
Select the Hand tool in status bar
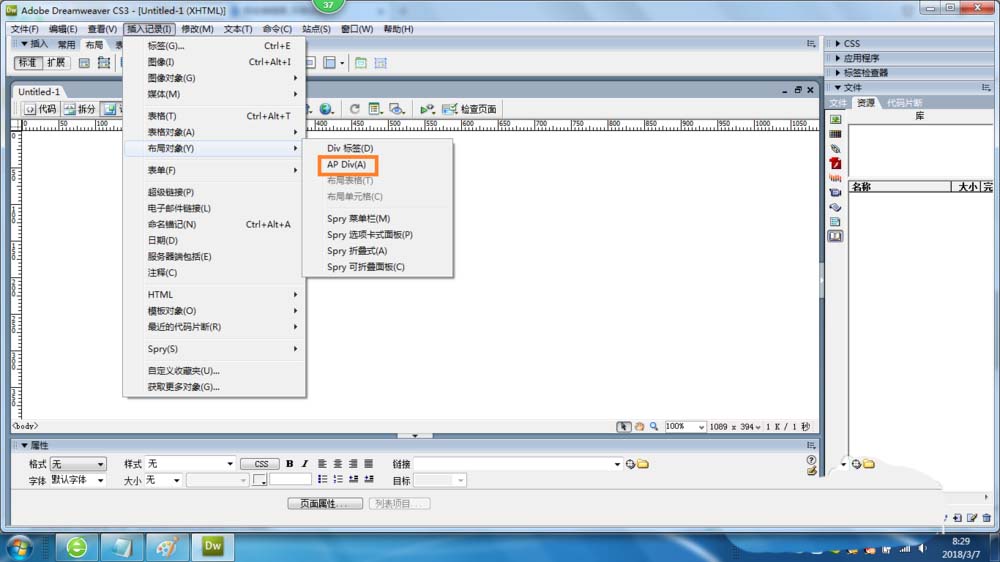(639, 426)
